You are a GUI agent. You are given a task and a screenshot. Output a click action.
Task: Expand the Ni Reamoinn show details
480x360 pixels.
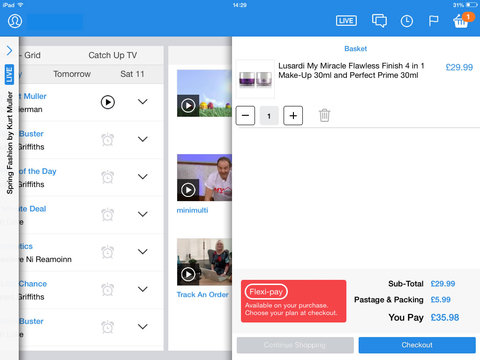(143, 252)
